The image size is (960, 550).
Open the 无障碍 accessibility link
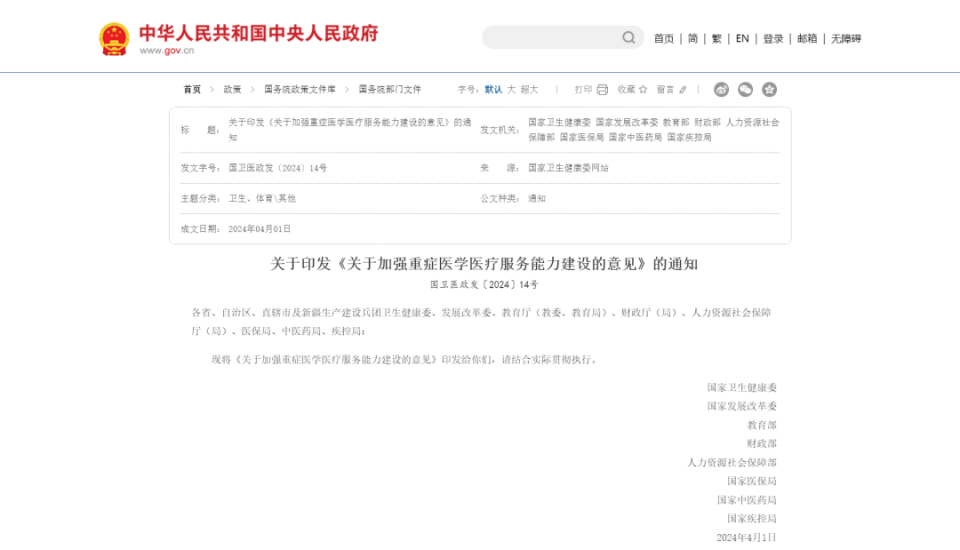[845, 39]
